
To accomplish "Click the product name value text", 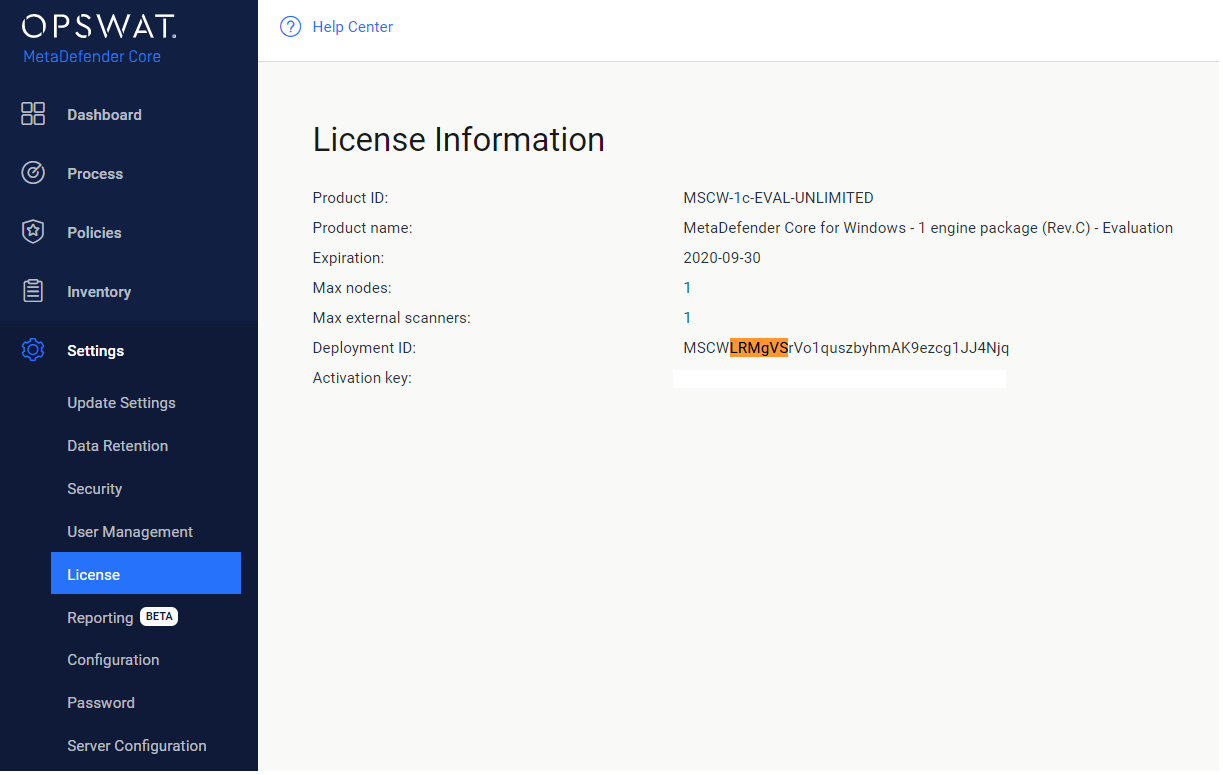I will 928,228.
